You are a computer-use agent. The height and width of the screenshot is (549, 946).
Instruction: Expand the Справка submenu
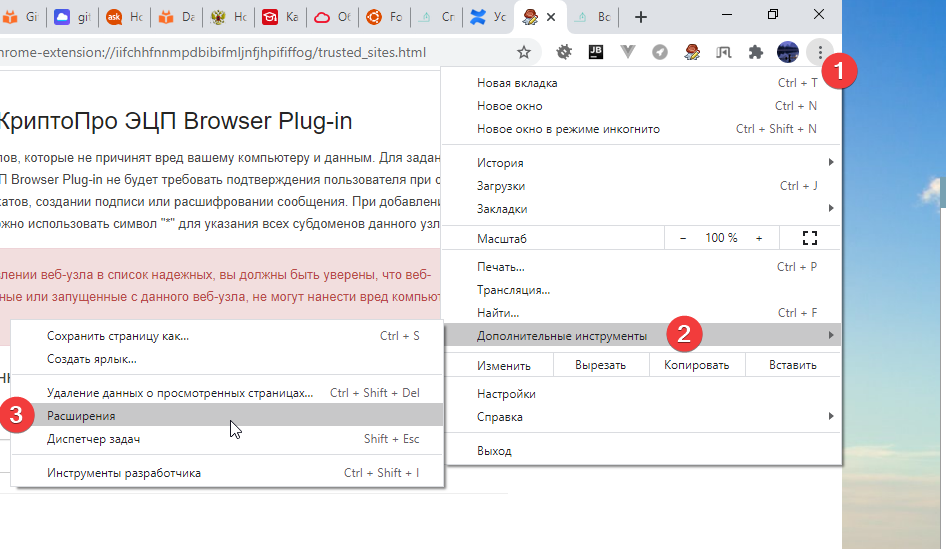click(642, 416)
